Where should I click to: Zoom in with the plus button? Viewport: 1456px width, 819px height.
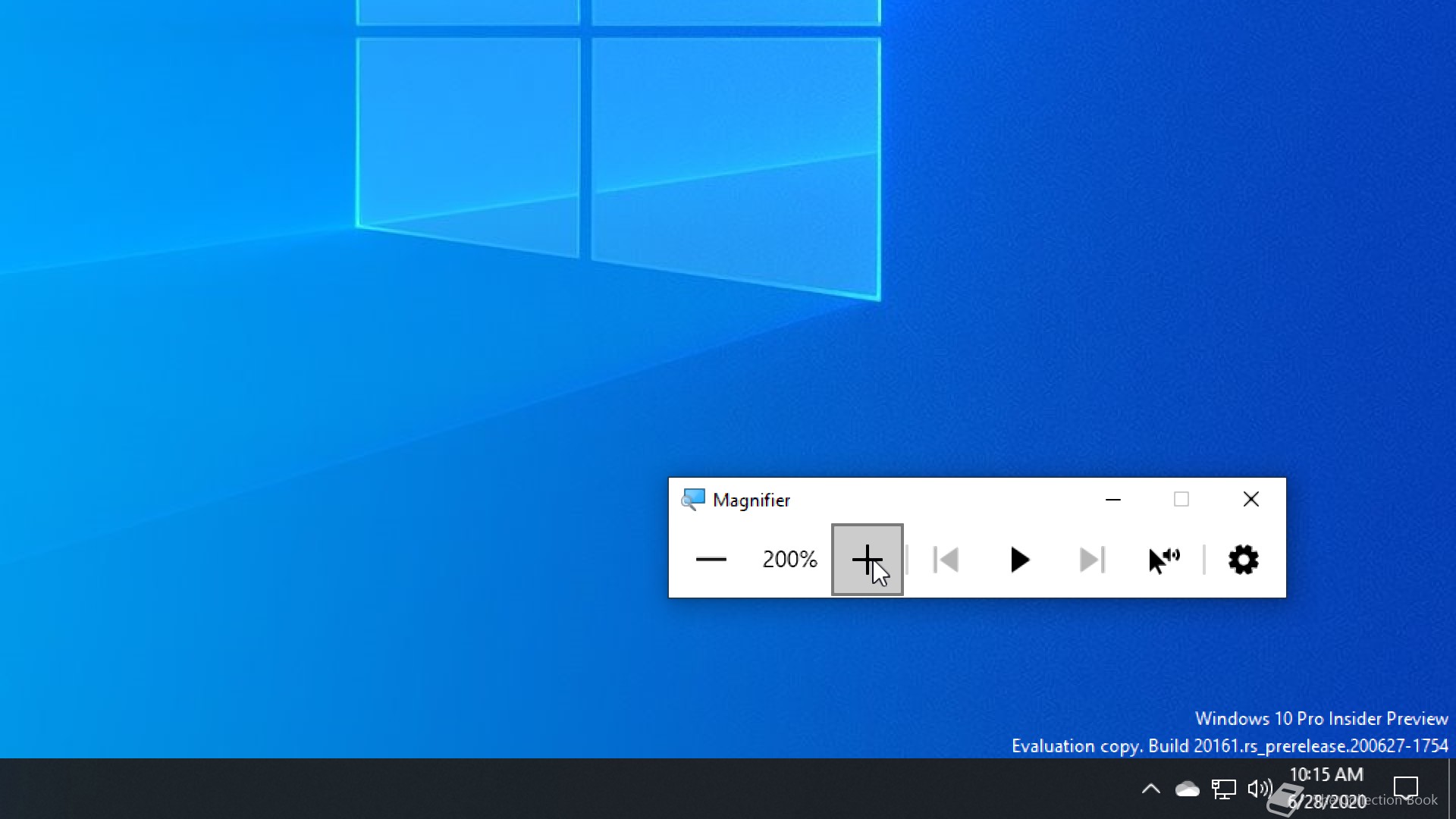[x=867, y=560]
